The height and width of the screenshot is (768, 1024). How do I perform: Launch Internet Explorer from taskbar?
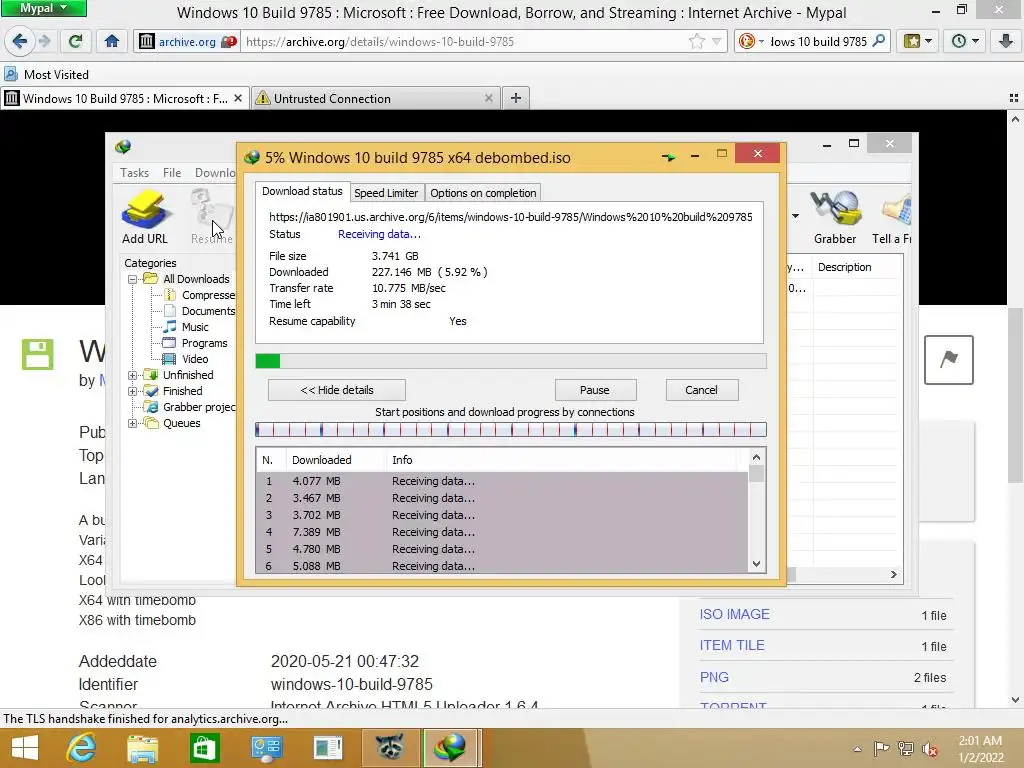pyautogui.click(x=81, y=748)
